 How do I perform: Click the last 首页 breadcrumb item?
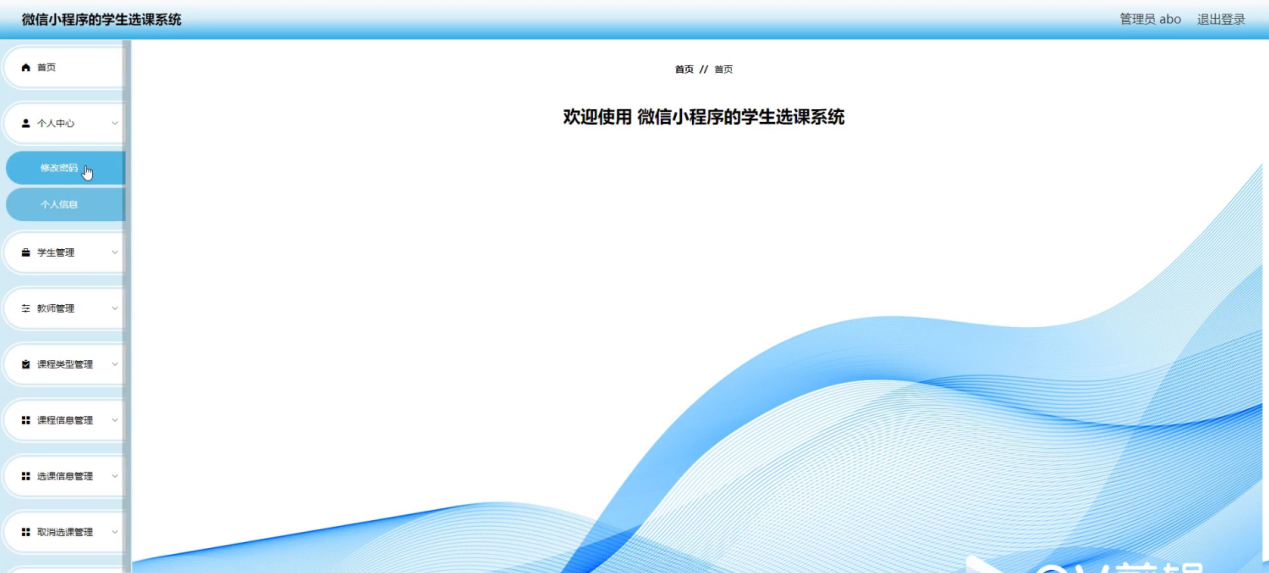(723, 70)
